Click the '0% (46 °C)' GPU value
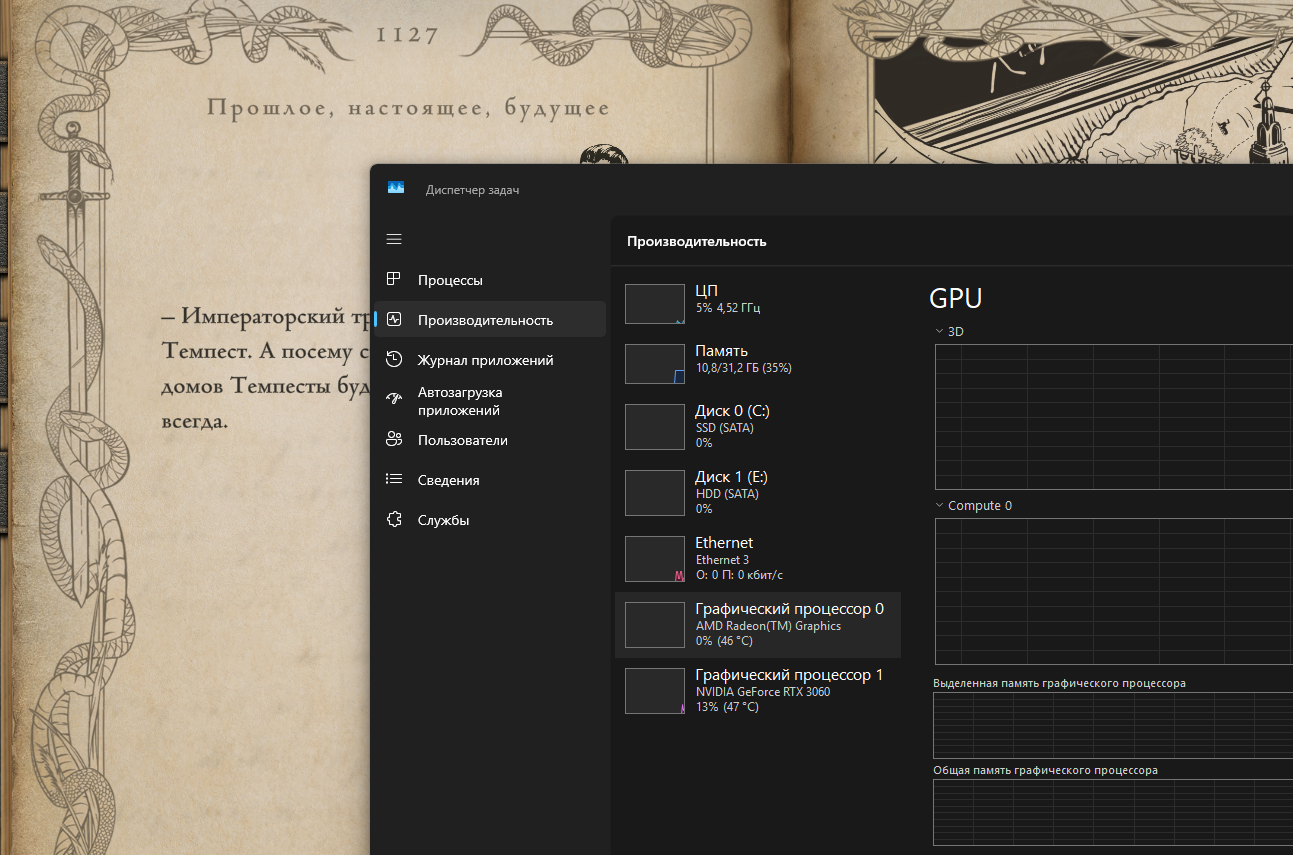The width and height of the screenshot is (1293, 855). click(x=724, y=641)
